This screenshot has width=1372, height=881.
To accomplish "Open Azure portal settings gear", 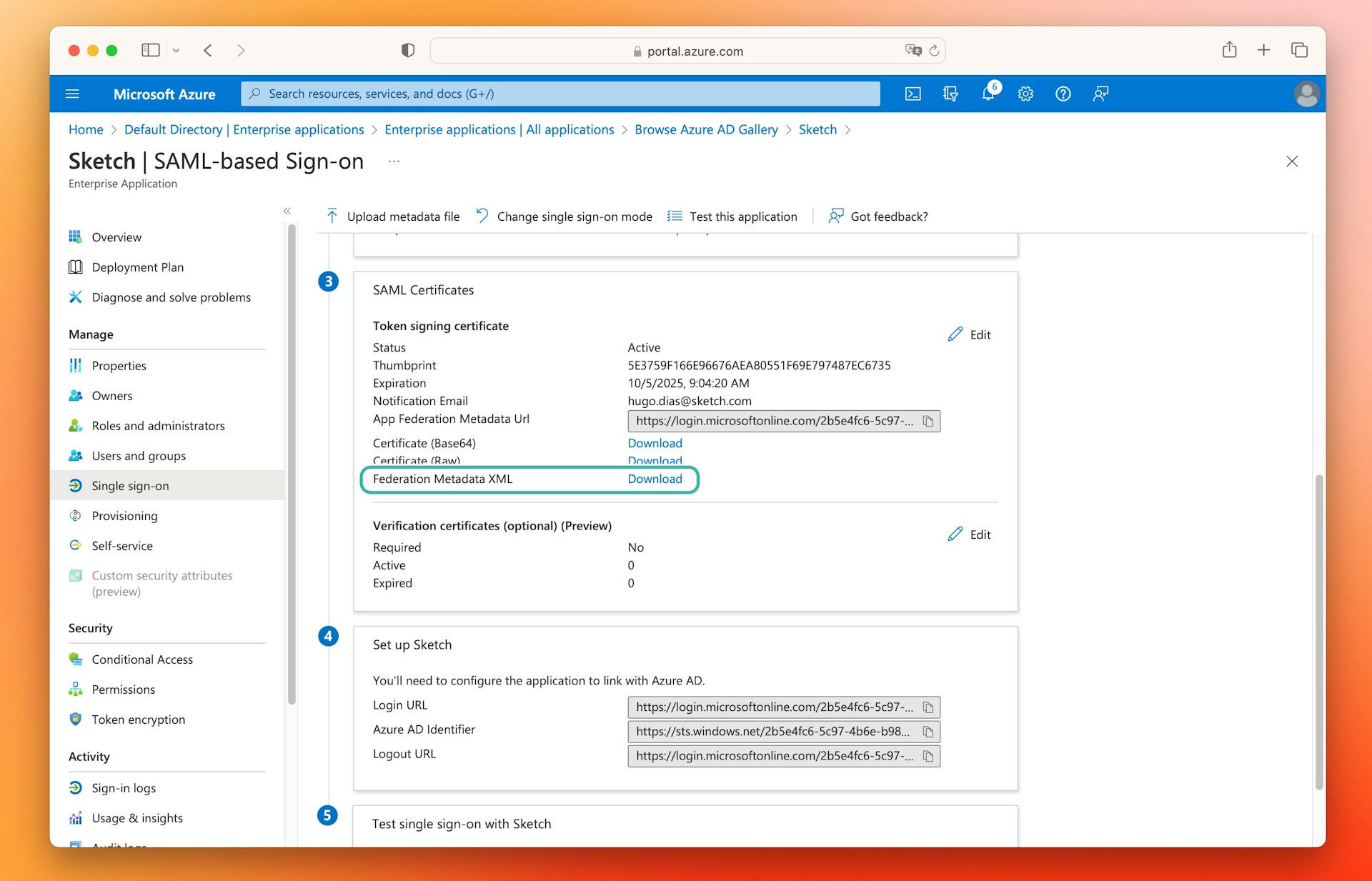I will (1025, 94).
